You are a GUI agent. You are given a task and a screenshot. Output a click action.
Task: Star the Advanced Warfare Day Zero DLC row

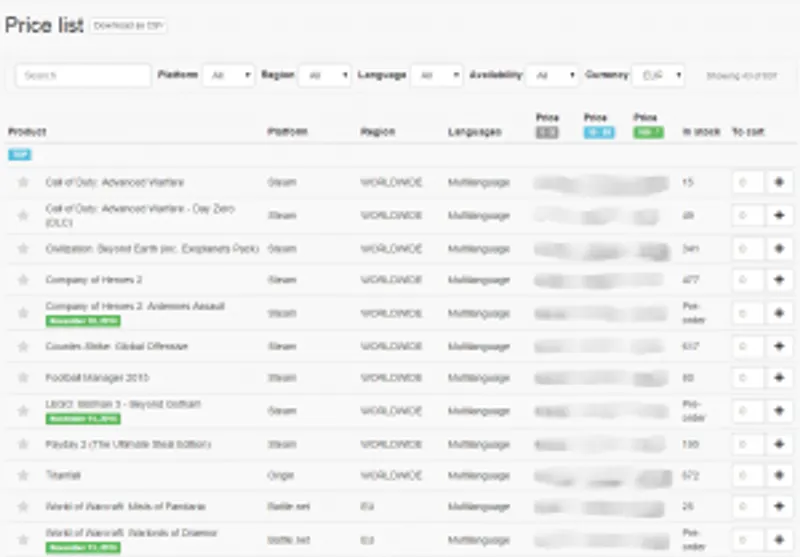23,215
